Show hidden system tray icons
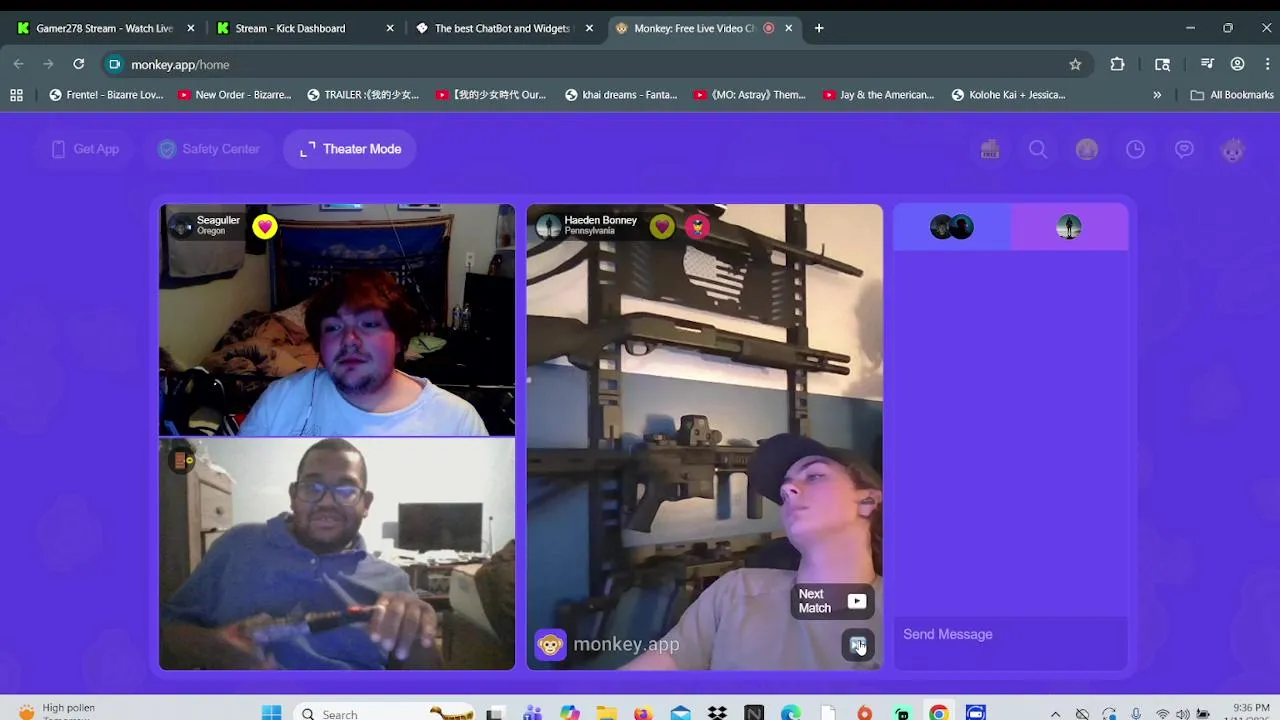 pos(1055,713)
